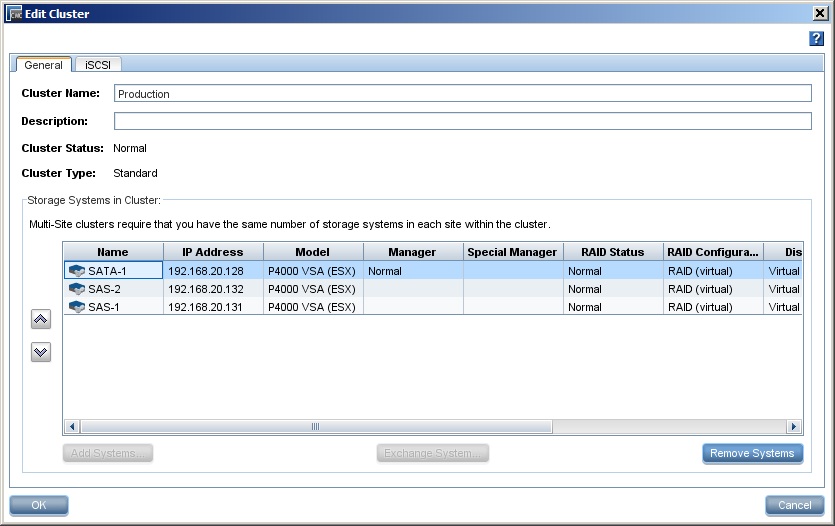This screenshot has height=526, width=835.
Task: Focus the Description text field
Action: click(462, 121)
